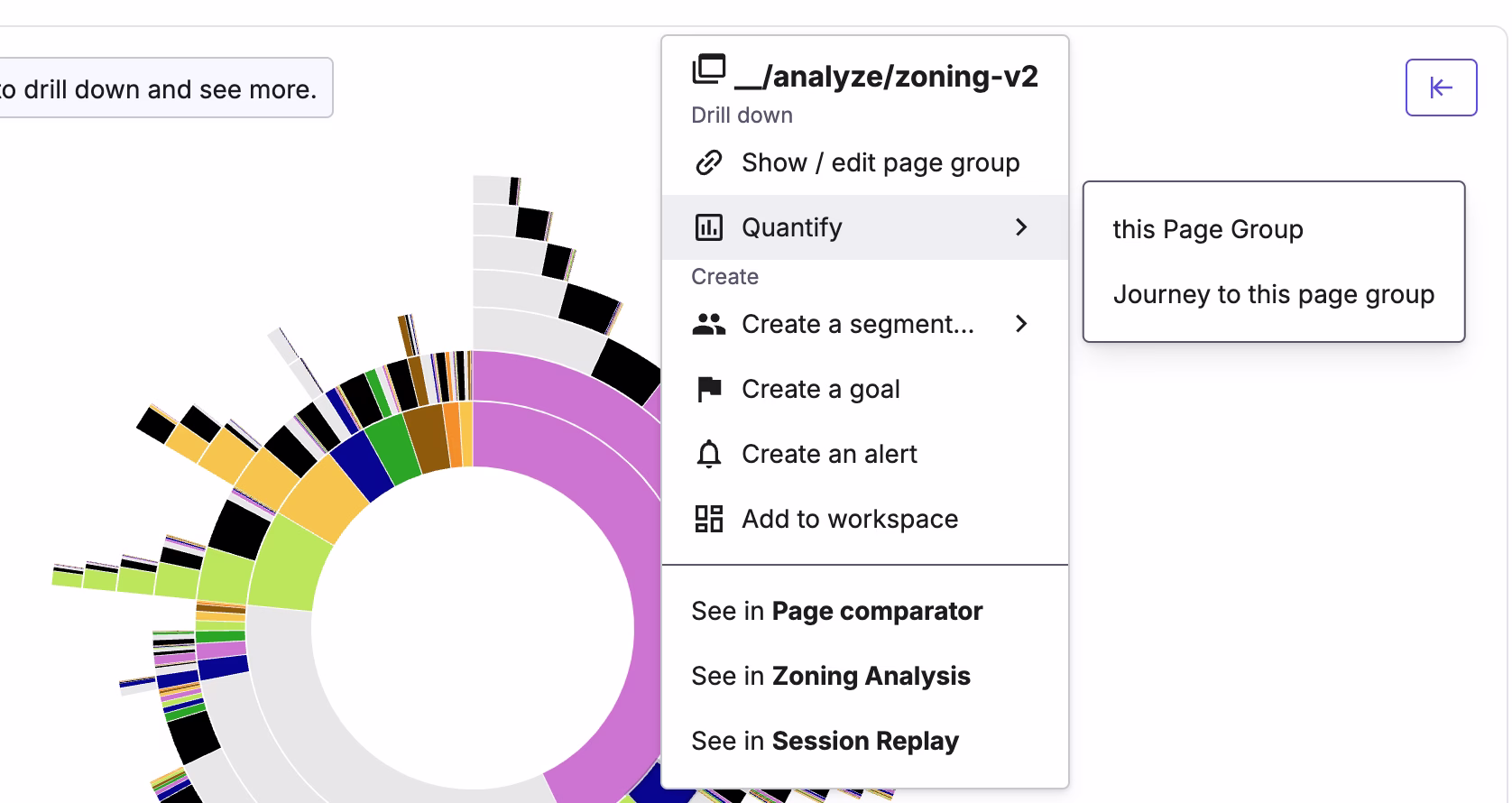
Task: Select the people icon for Create a segment
Action: tap(710, 324)
